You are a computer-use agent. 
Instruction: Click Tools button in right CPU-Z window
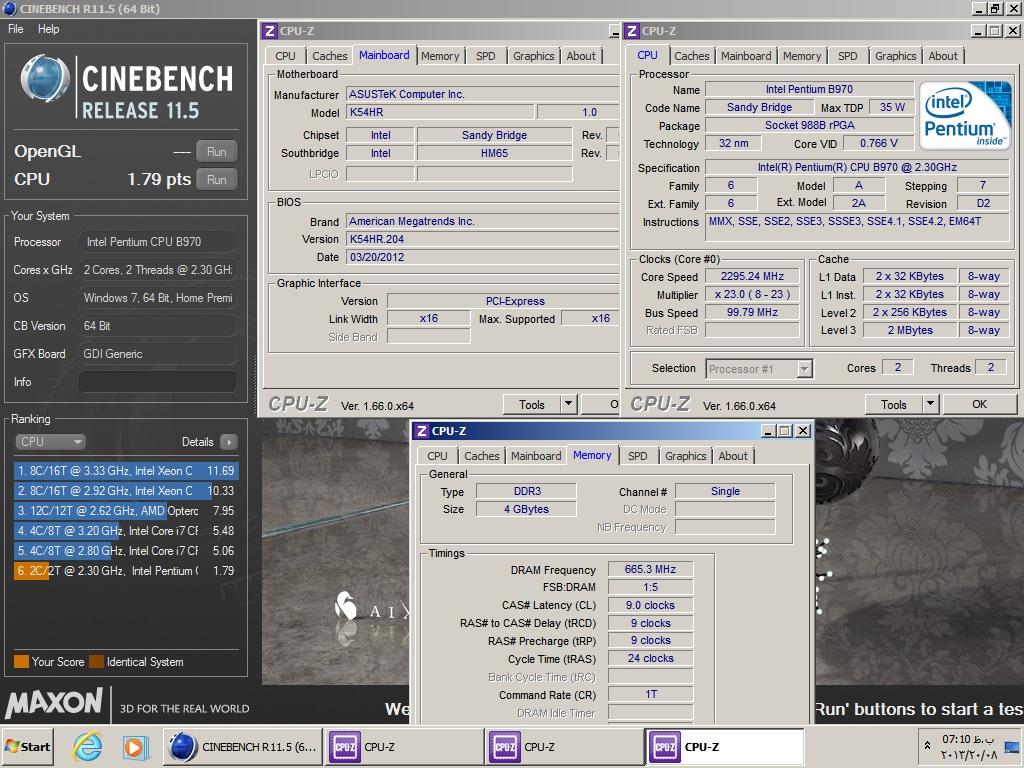893,404
